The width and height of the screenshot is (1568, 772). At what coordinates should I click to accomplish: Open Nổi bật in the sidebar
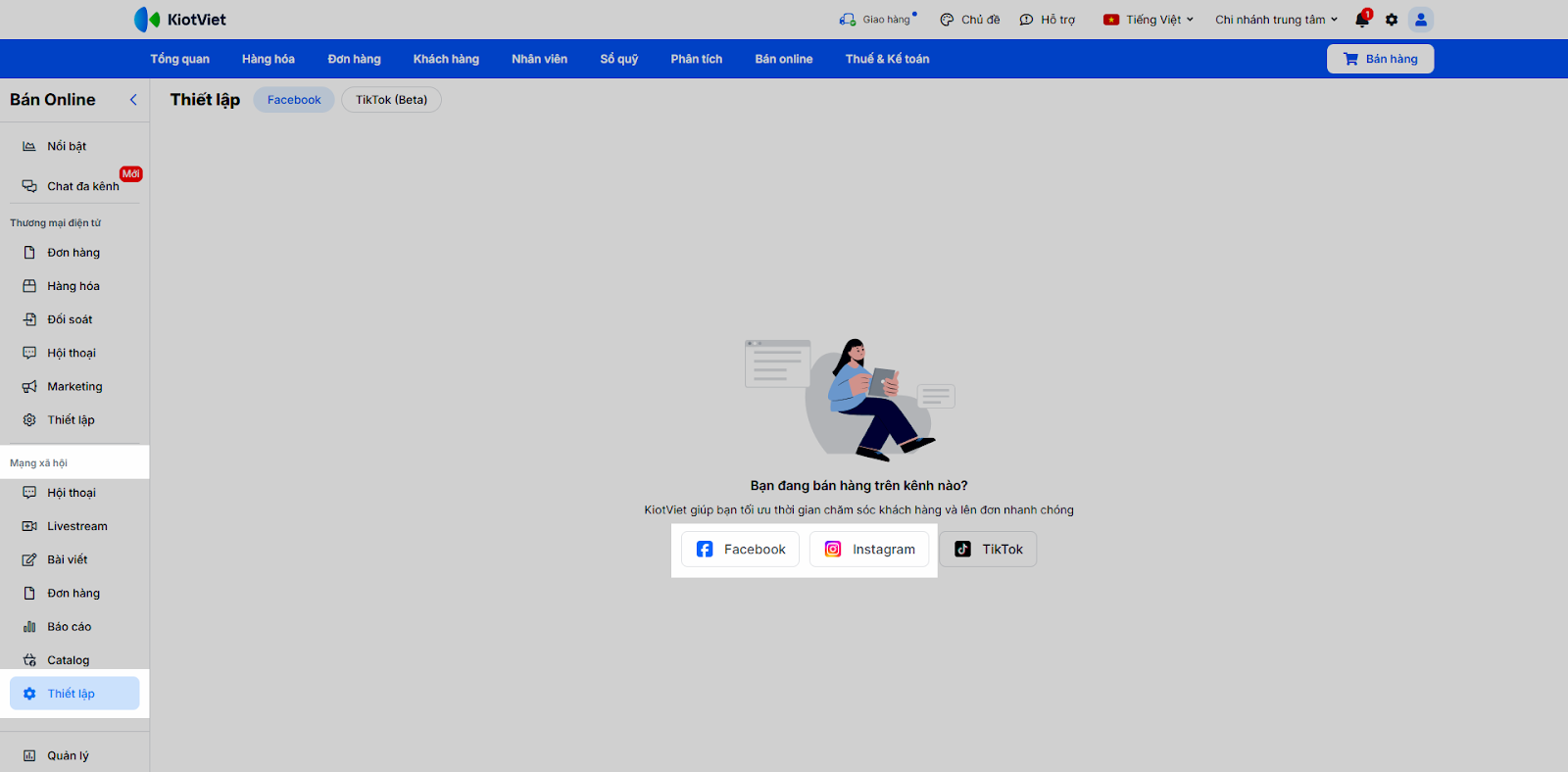click(74, 146)
